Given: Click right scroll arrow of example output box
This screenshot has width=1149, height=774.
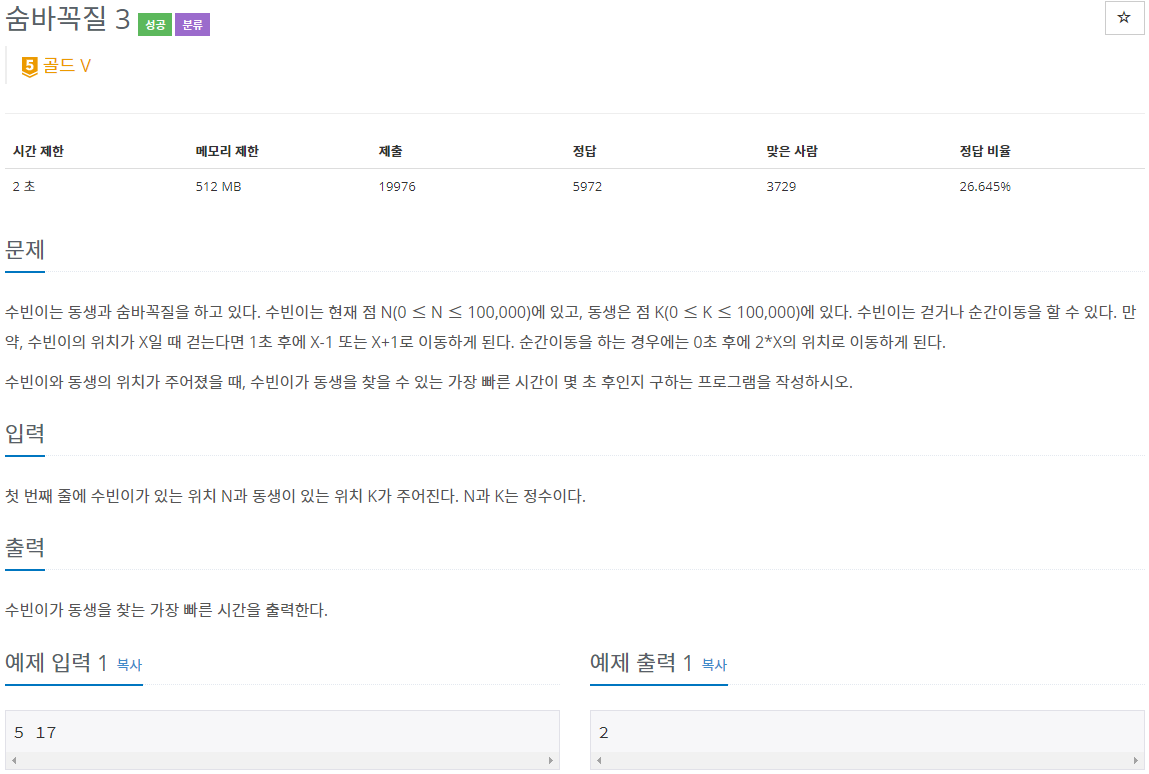Looking at the screenshot, I should pyautogui.click(x=1136, y=761).
